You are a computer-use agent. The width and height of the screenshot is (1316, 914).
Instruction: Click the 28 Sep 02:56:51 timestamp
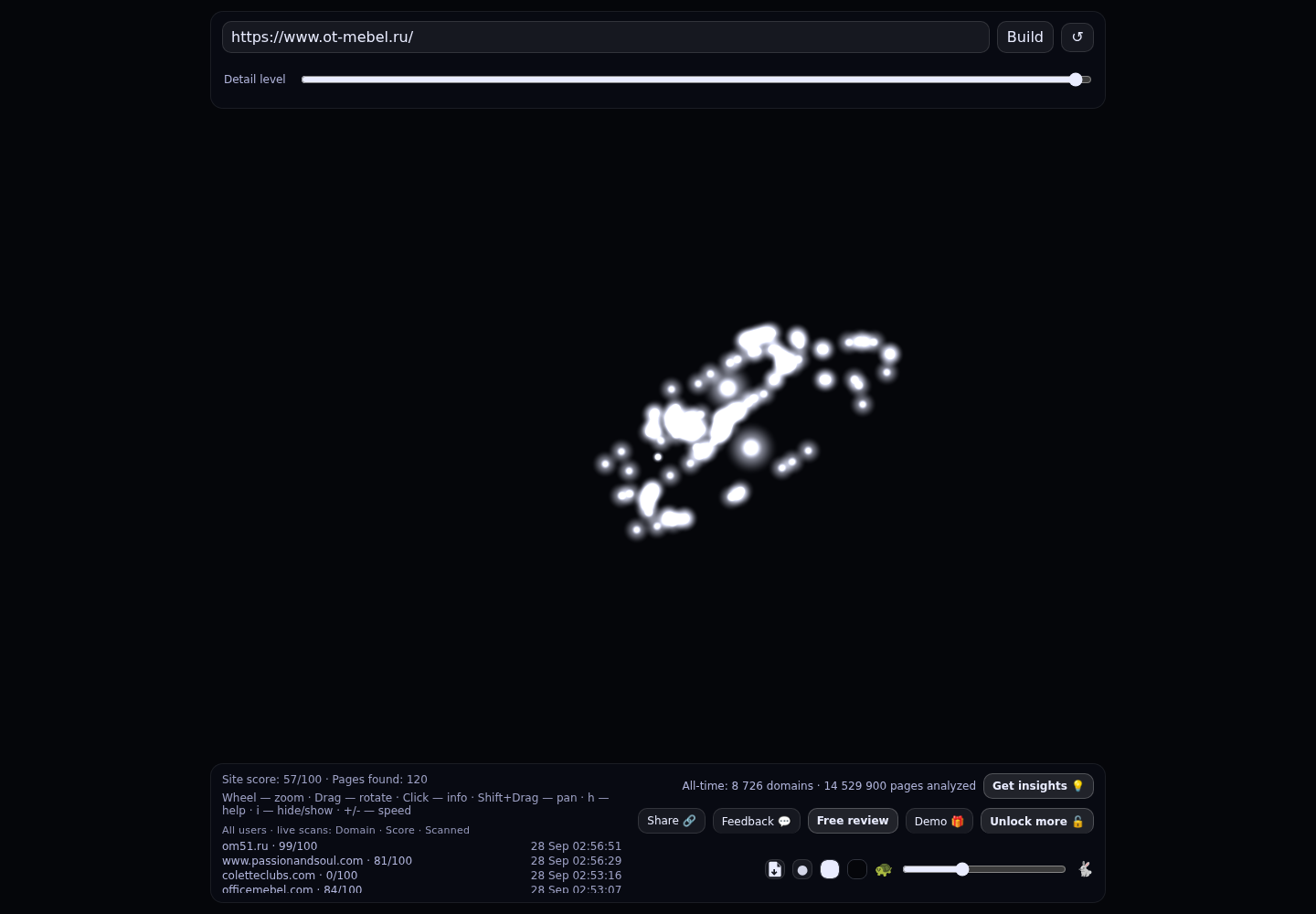tap(576, 846)
